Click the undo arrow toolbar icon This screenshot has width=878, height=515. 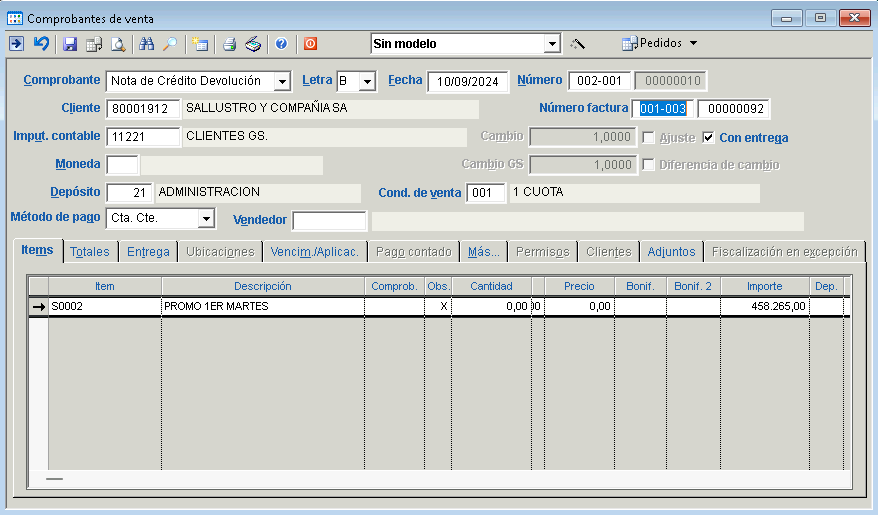(41, 44)
